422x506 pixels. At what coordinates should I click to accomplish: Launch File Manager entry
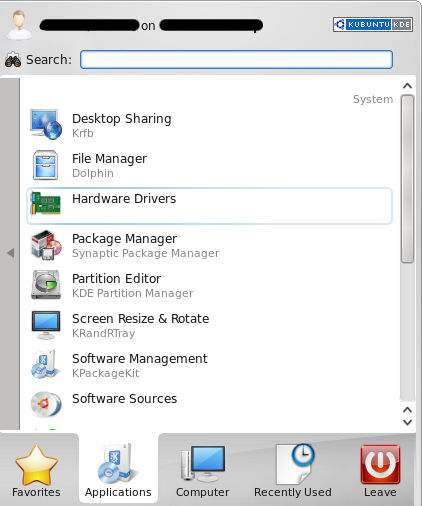click(209, 165)
